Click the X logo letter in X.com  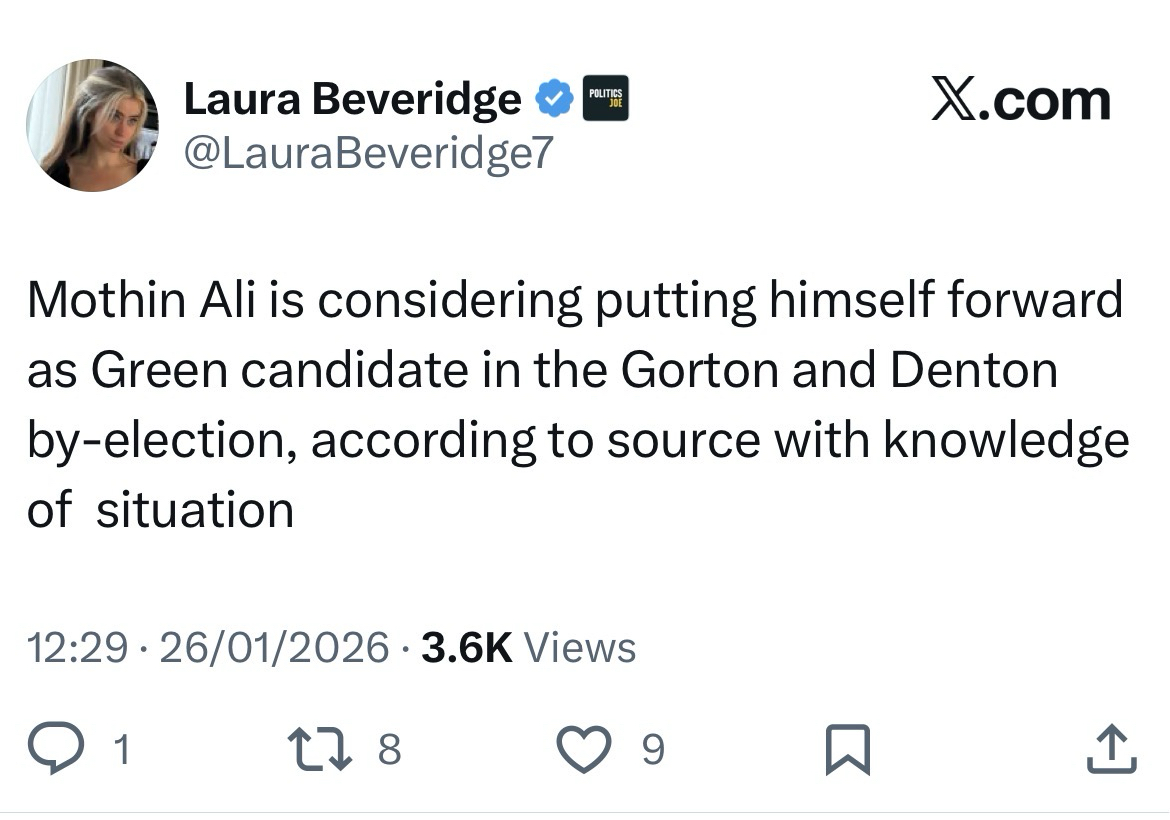coord(955,100)
